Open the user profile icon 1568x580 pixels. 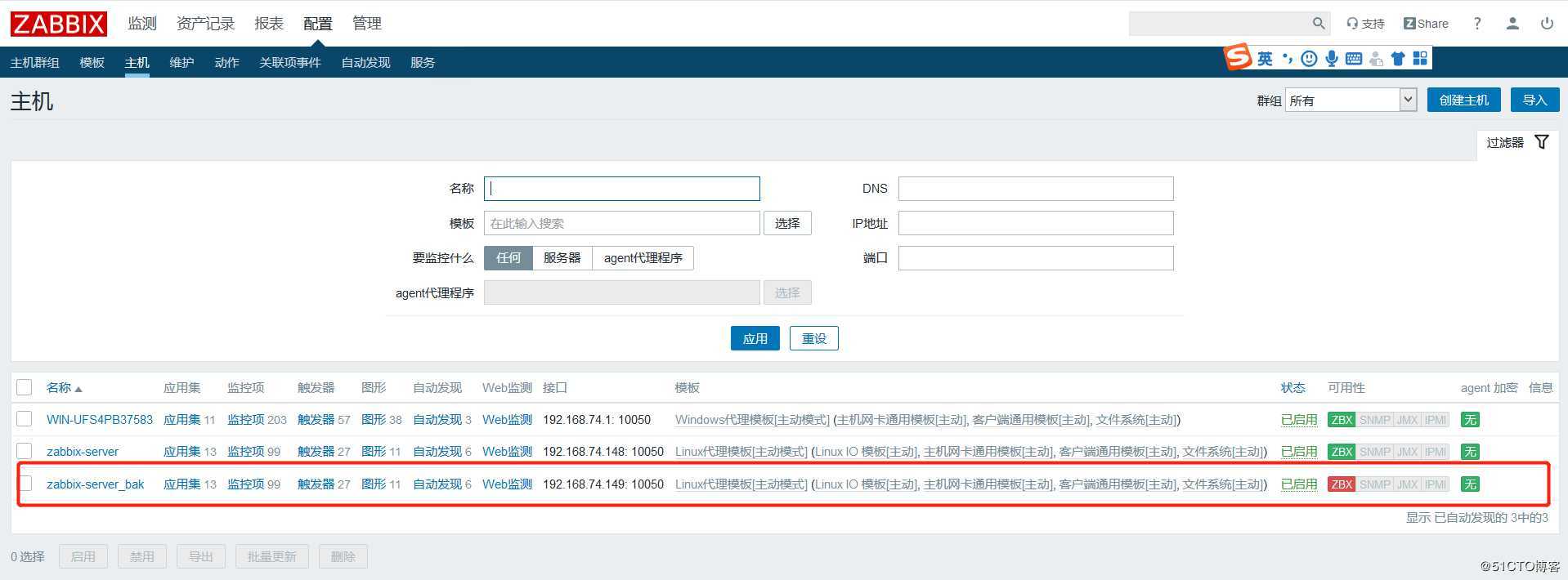coord(1512,24)
